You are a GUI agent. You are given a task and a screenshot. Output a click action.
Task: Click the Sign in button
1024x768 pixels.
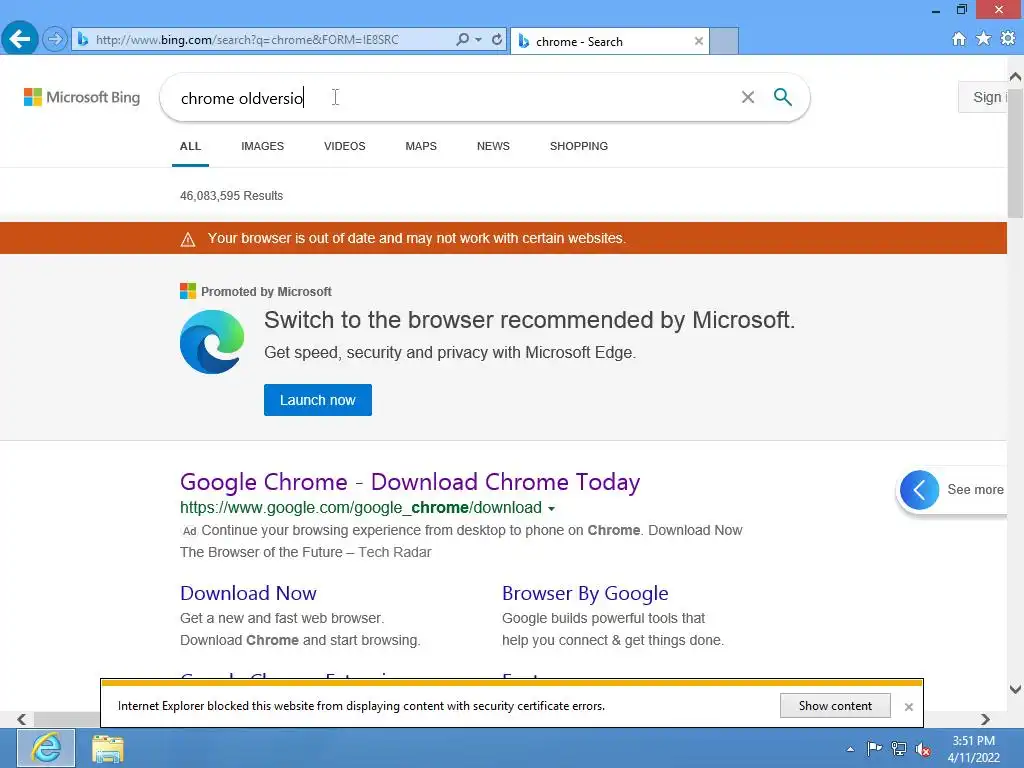(x=983, y=97)
